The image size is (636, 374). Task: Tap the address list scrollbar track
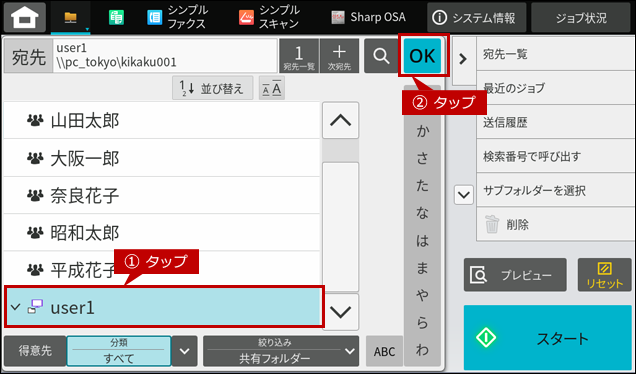pos(340,216)
